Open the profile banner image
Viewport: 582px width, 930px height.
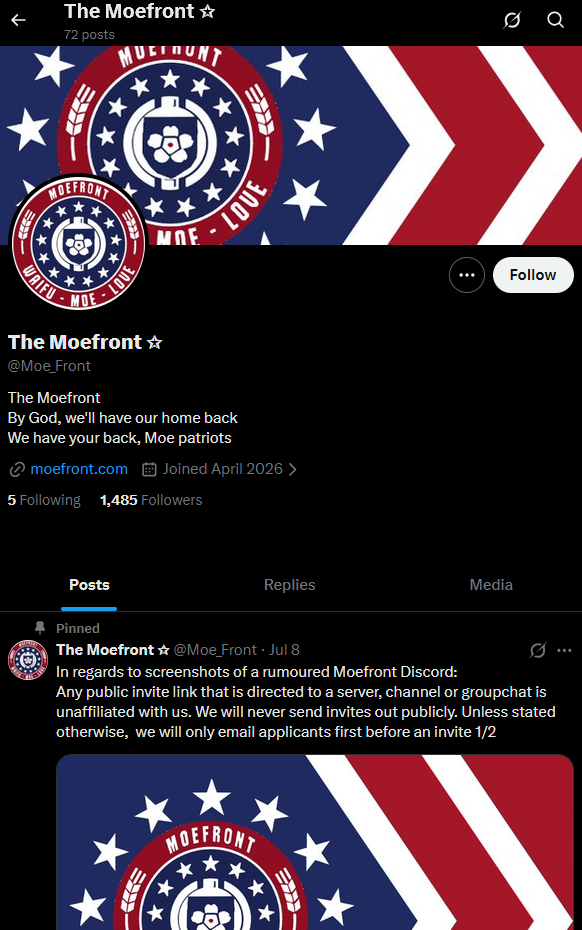(x=291, y=145)
